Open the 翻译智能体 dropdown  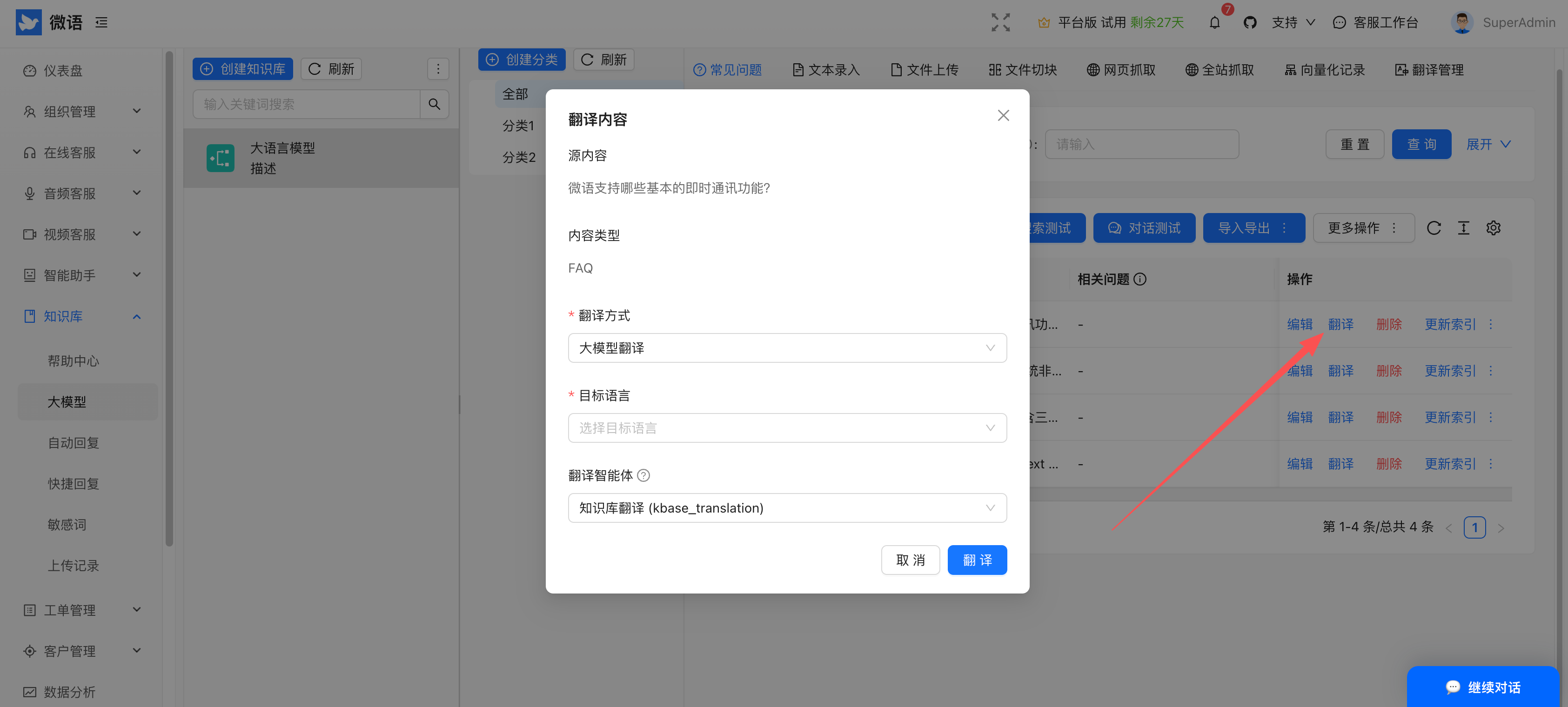click(787, 508)
